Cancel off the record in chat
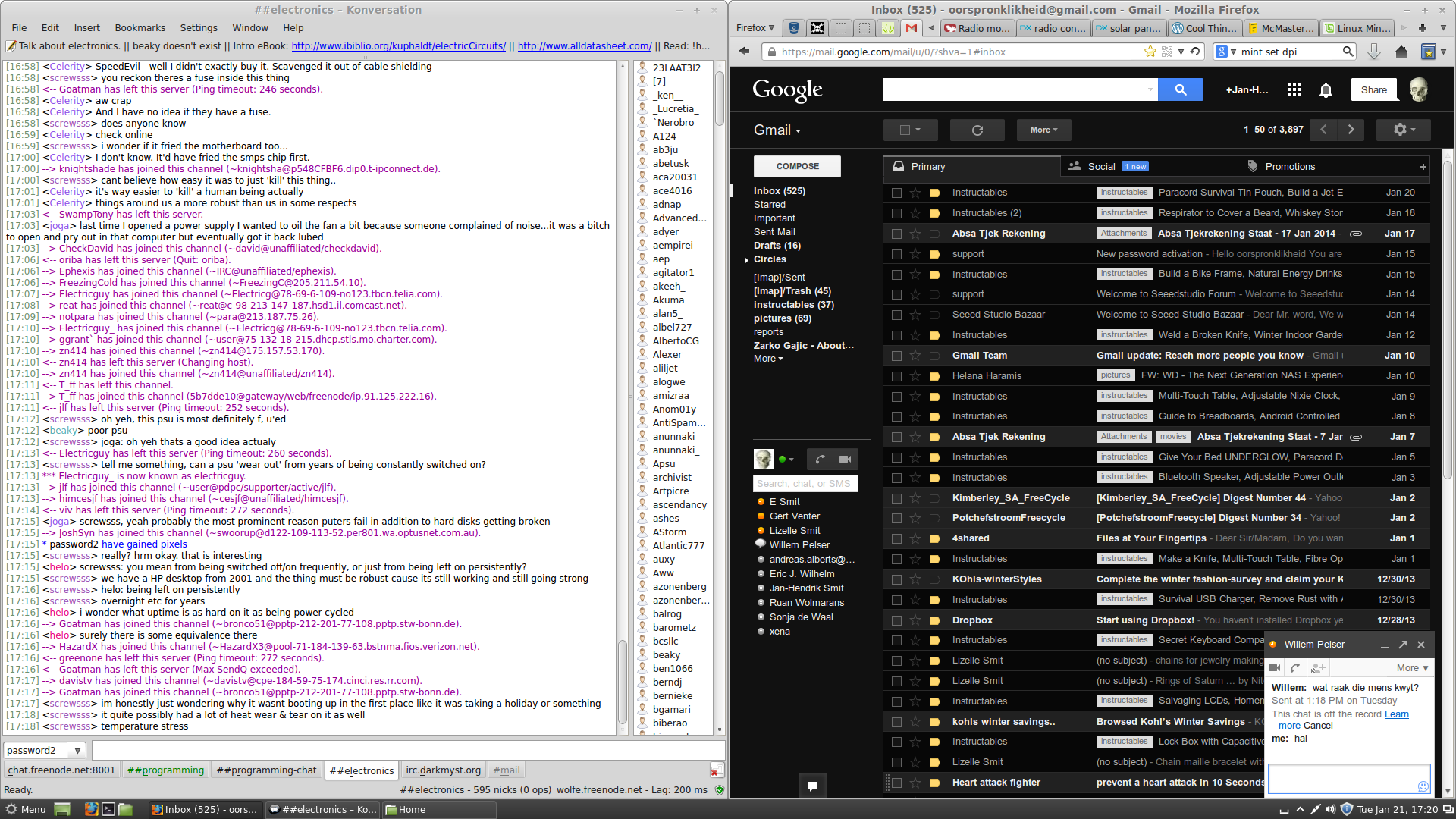The height and width of the screenshot is (819, 1456). pyautogui.click(x=1317, y=726)
